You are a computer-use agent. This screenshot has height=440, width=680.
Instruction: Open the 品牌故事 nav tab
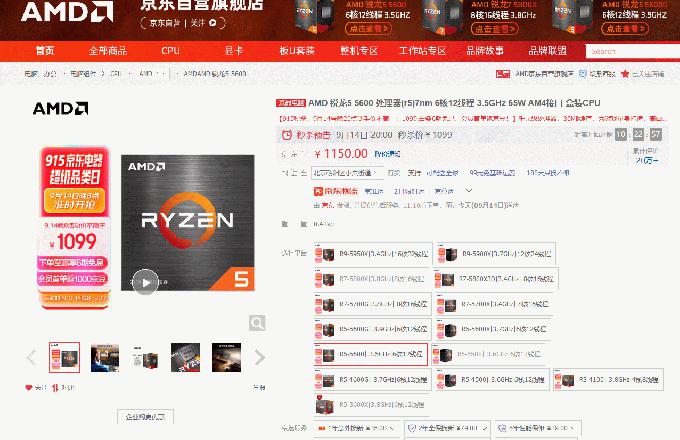tap(485, 51)
